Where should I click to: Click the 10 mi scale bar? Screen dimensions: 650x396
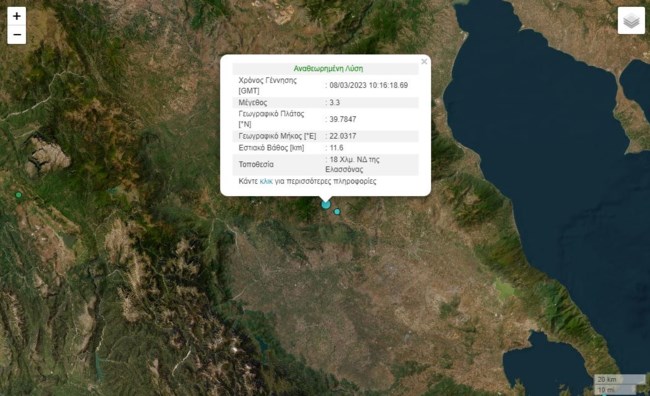click(x=615, y=389)
